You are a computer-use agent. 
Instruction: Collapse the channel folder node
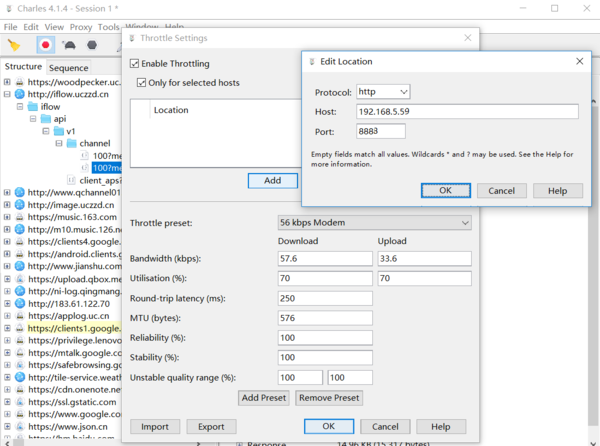[59, 143]
